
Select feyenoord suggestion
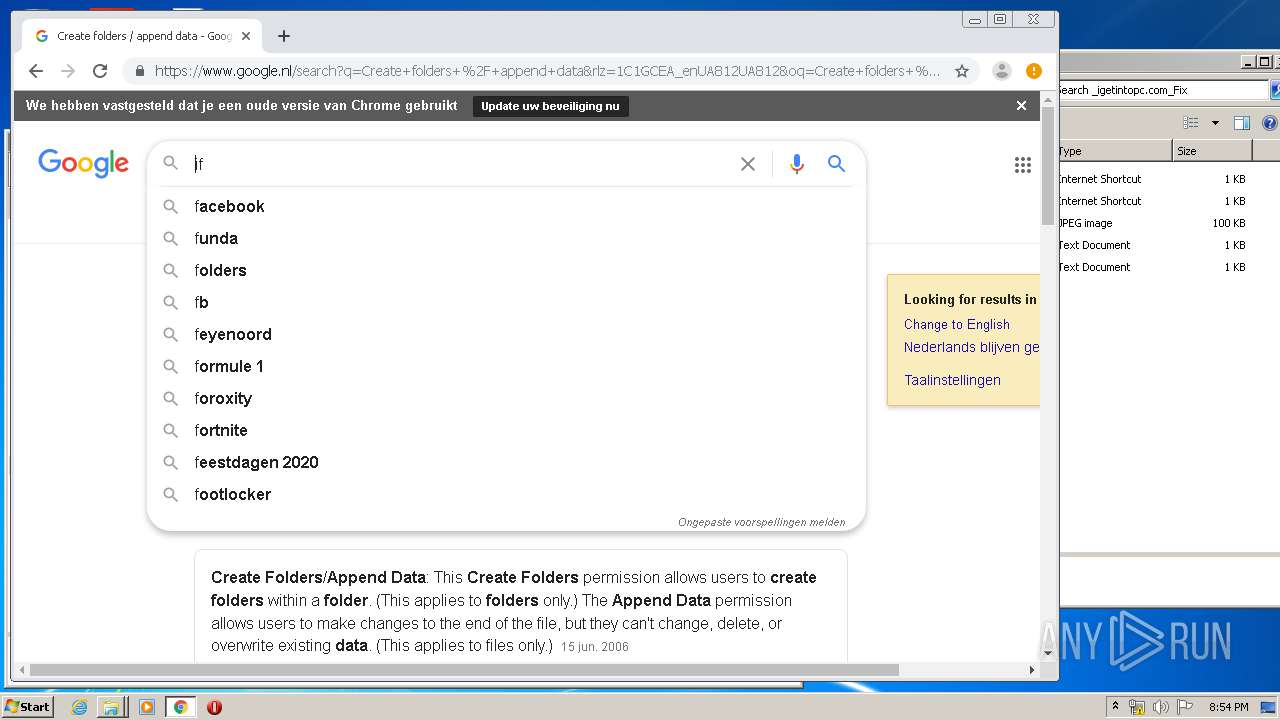coord(506,334)
